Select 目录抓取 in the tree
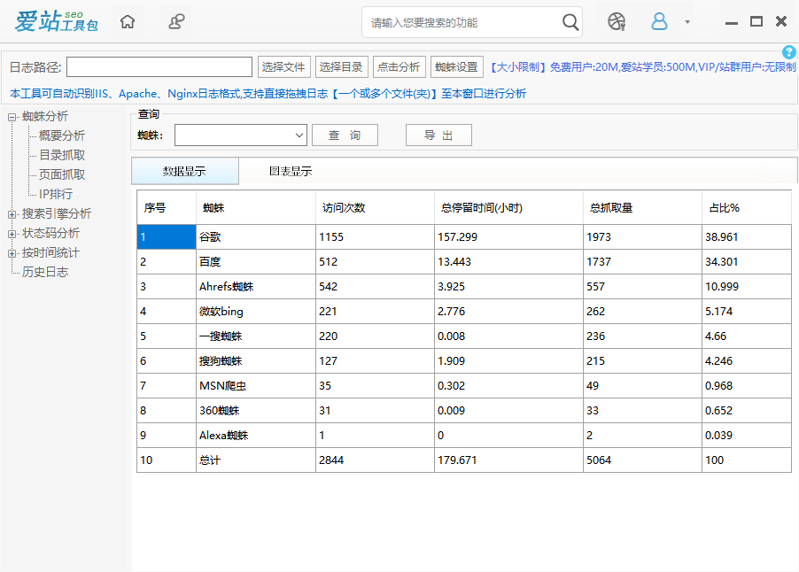The image size is (799, 572). pyautogui.click(x=62, y=155)
